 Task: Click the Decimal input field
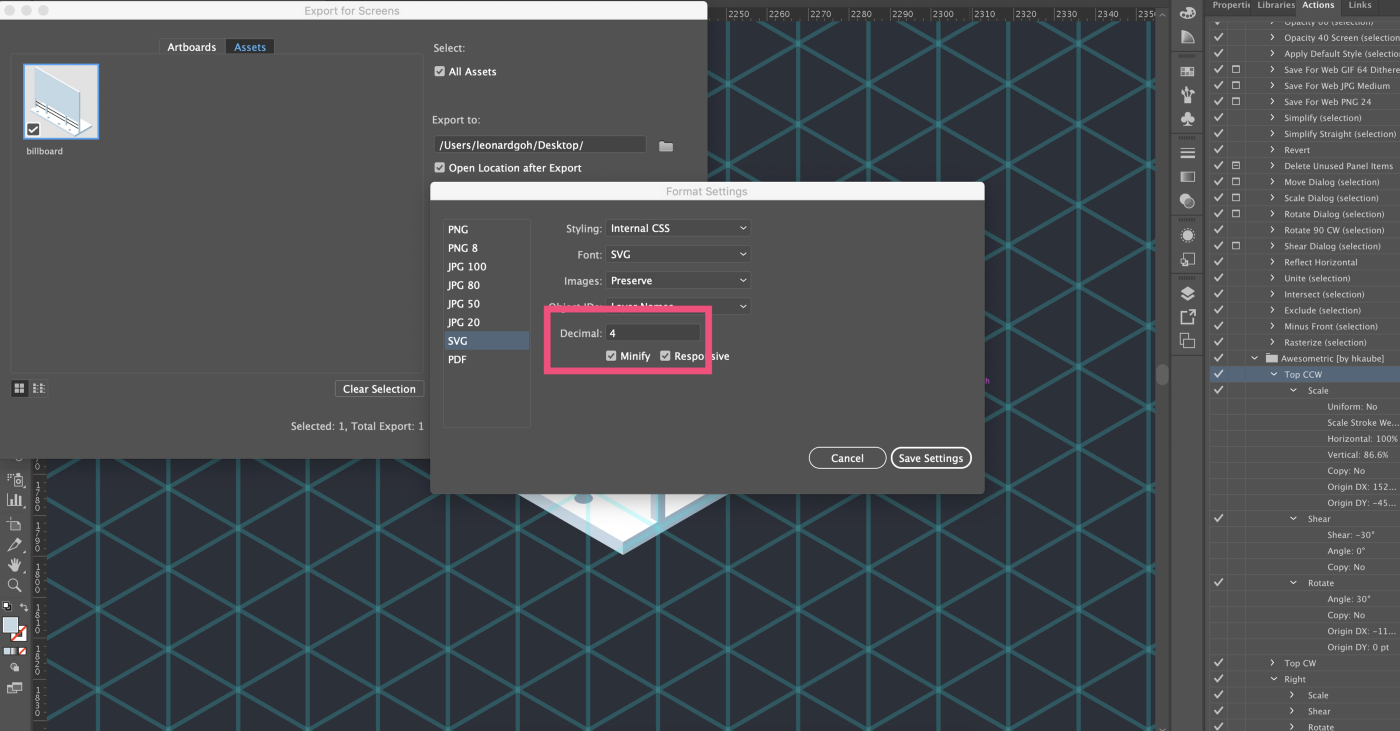coord(653,333)
